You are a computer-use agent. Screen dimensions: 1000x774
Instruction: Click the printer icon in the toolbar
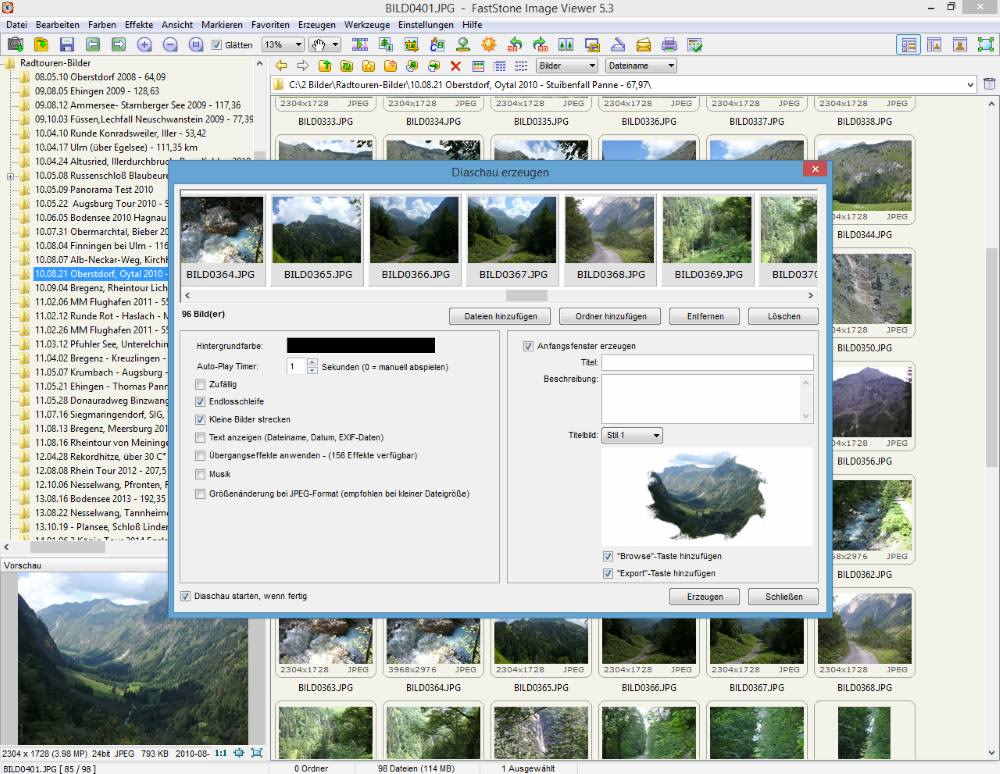coord(669,45)
